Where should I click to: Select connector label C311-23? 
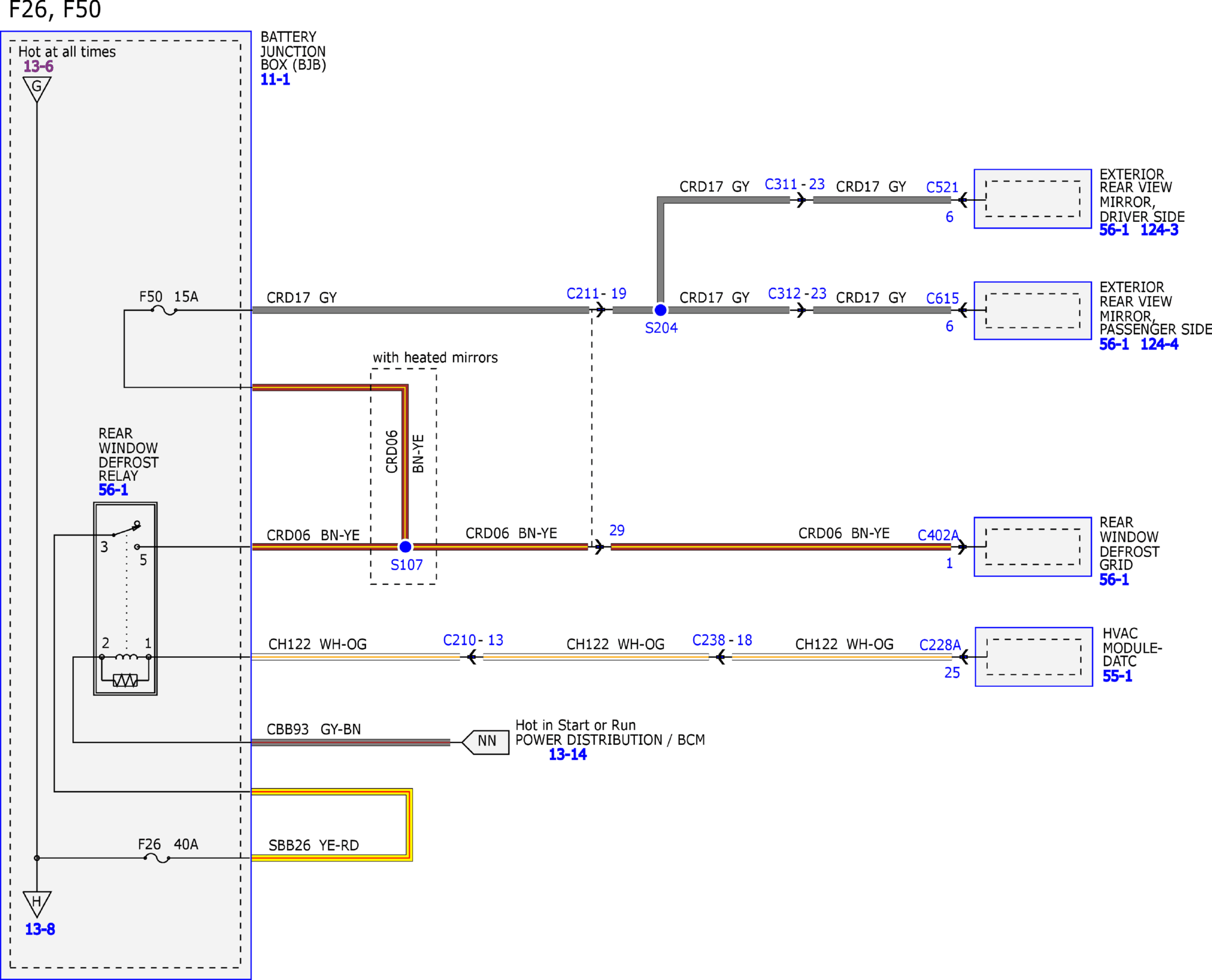(795, 184)
